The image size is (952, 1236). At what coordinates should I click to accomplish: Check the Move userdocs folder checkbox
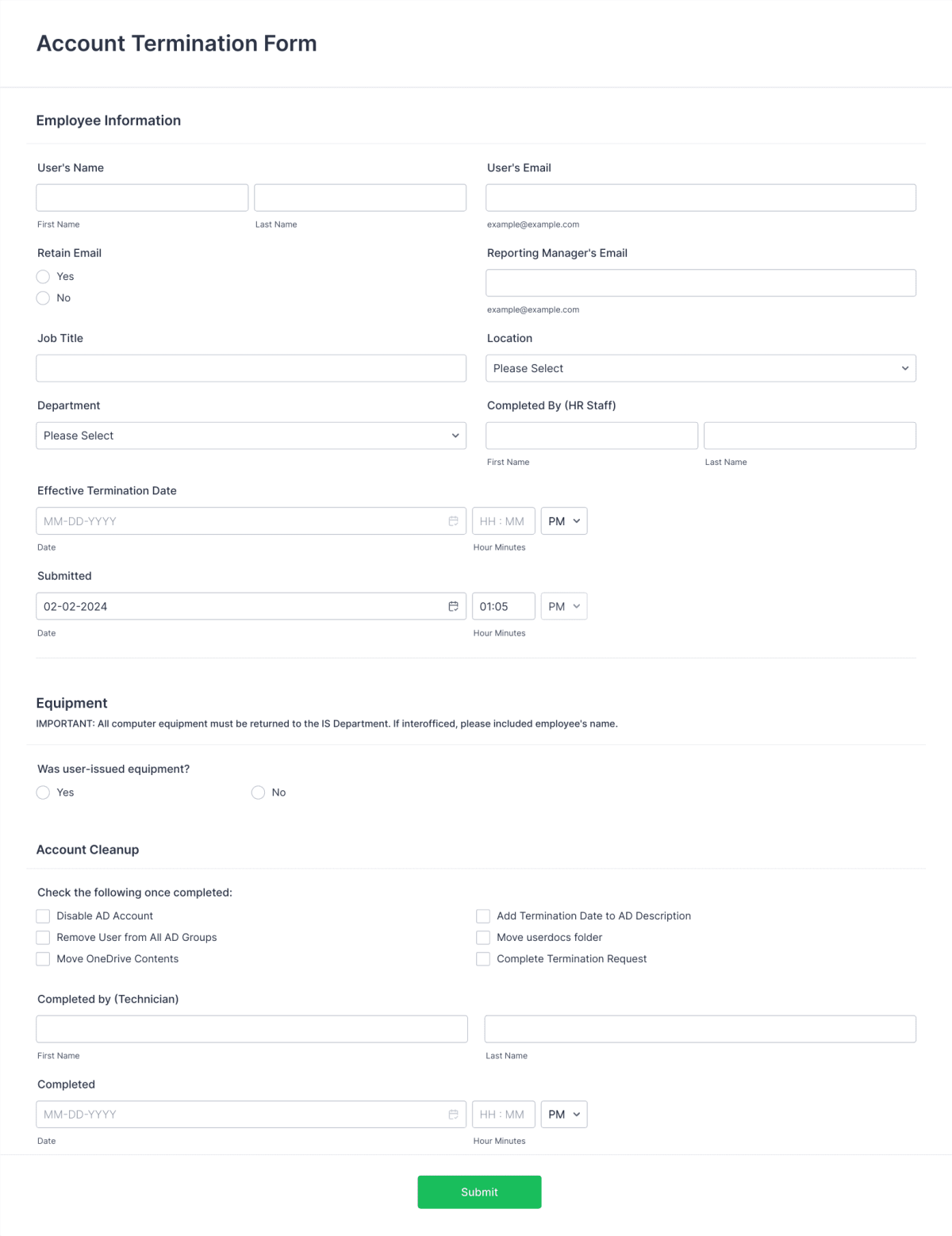(x=483, y=937)
